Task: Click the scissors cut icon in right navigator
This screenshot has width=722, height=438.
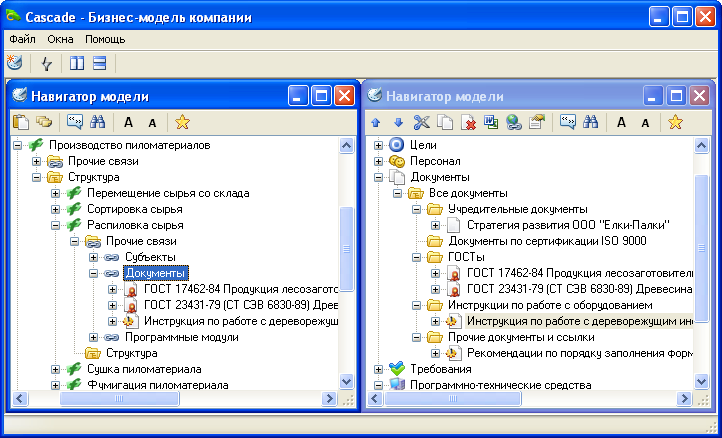Action: click(x=421, y=122)
